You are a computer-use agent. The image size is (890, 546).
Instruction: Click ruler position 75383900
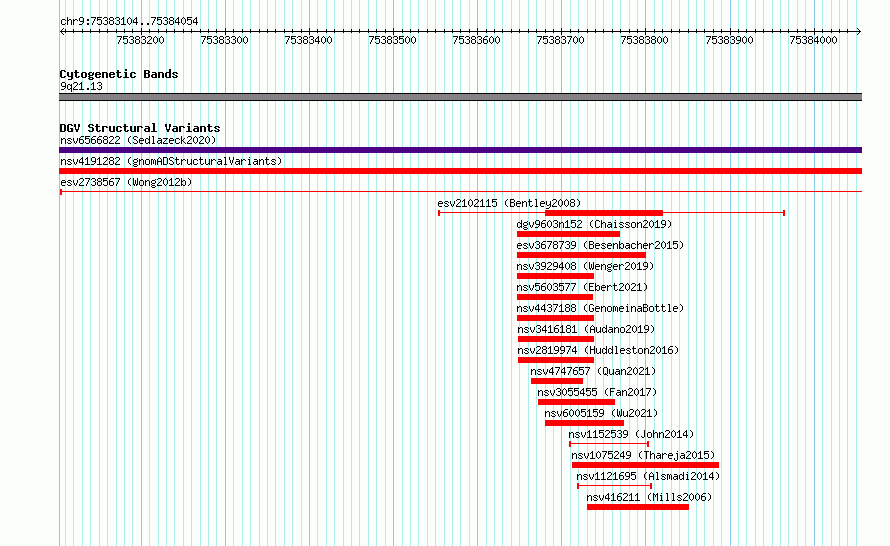[729, 40]
